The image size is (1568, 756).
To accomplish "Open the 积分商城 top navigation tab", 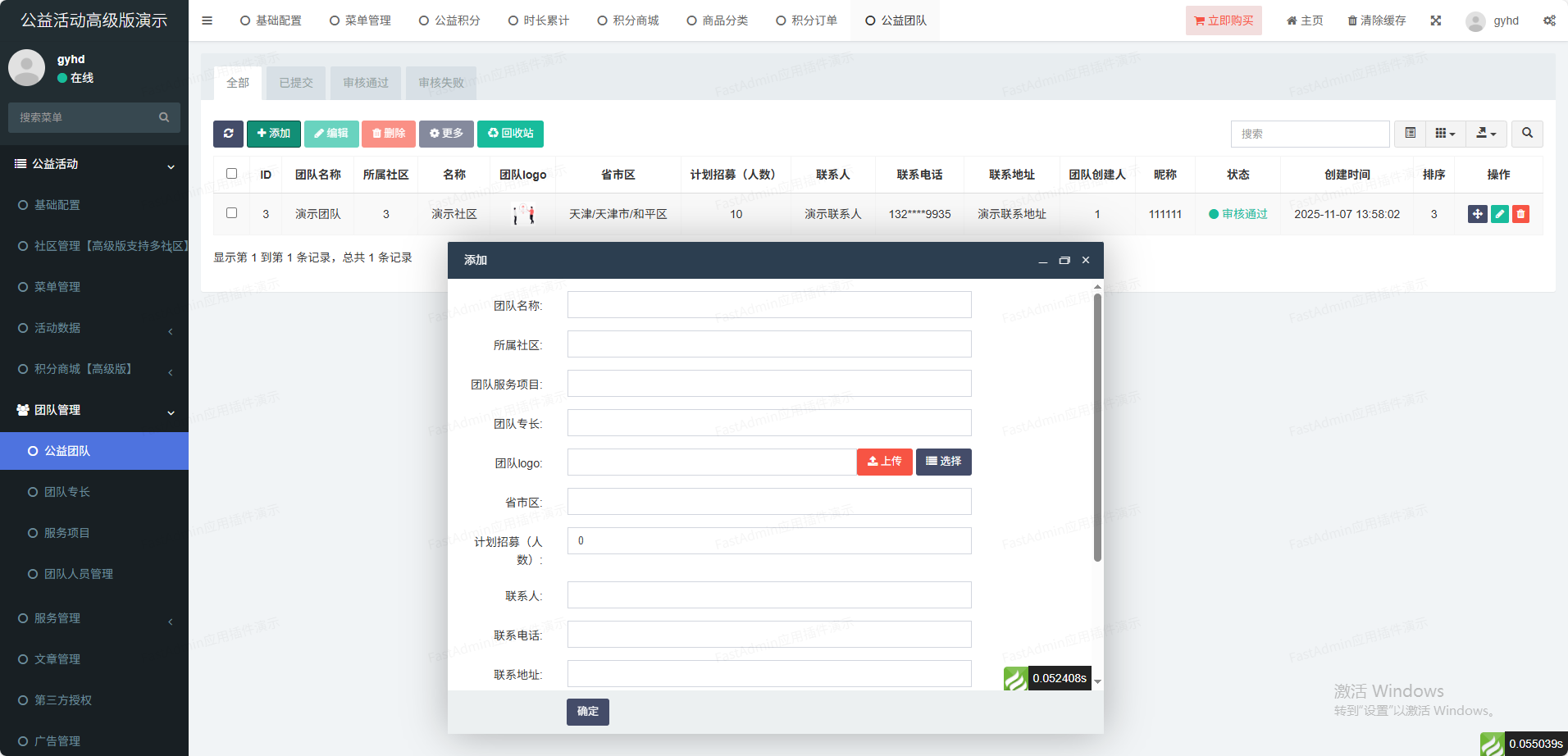I will 628,20.
